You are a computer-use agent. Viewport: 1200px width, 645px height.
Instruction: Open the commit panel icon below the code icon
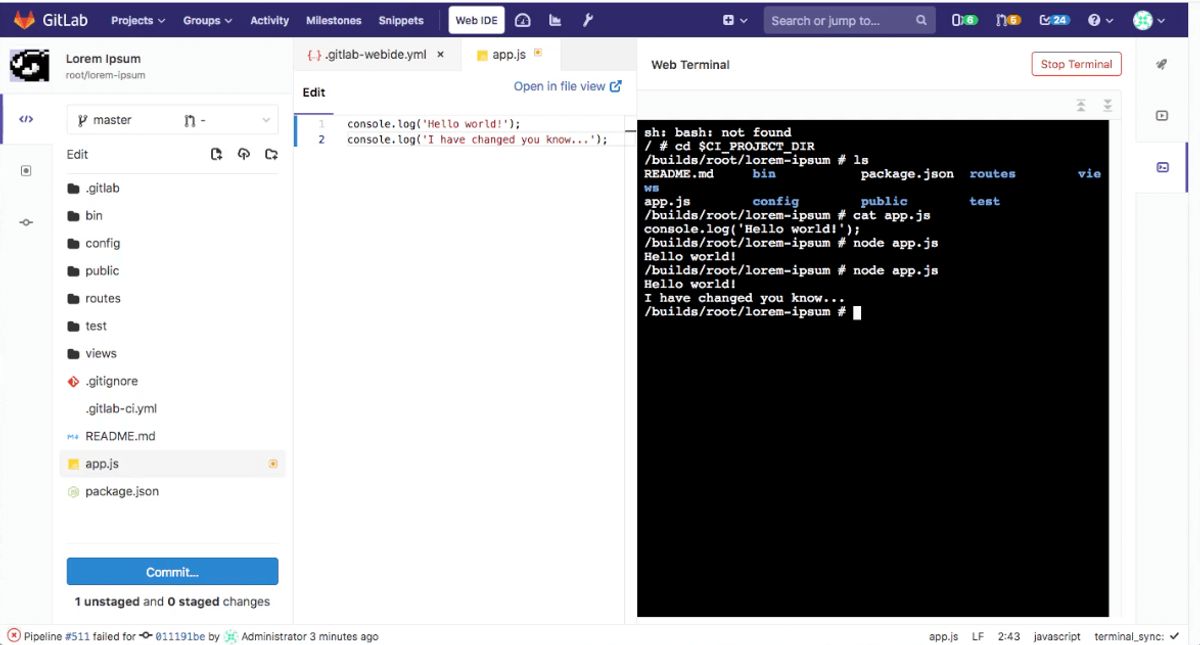coord(26,170)
